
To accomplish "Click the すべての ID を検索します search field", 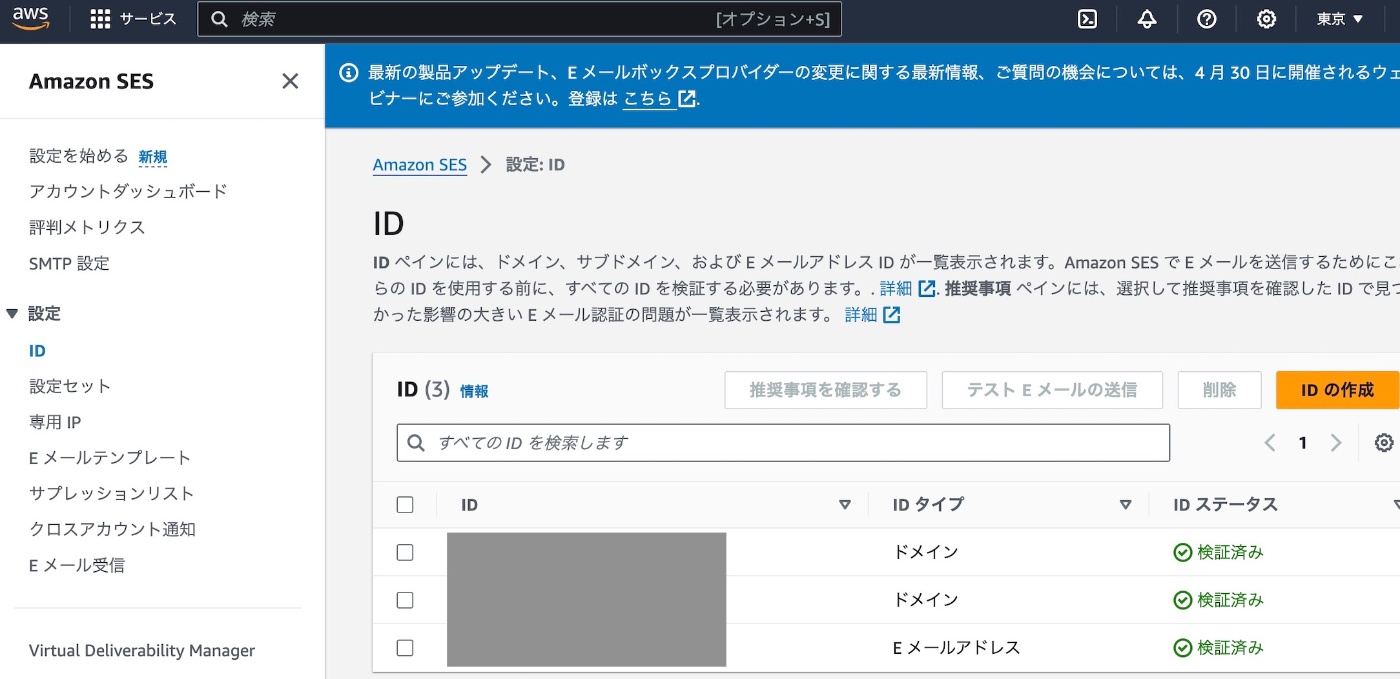I will click(783, 443).
